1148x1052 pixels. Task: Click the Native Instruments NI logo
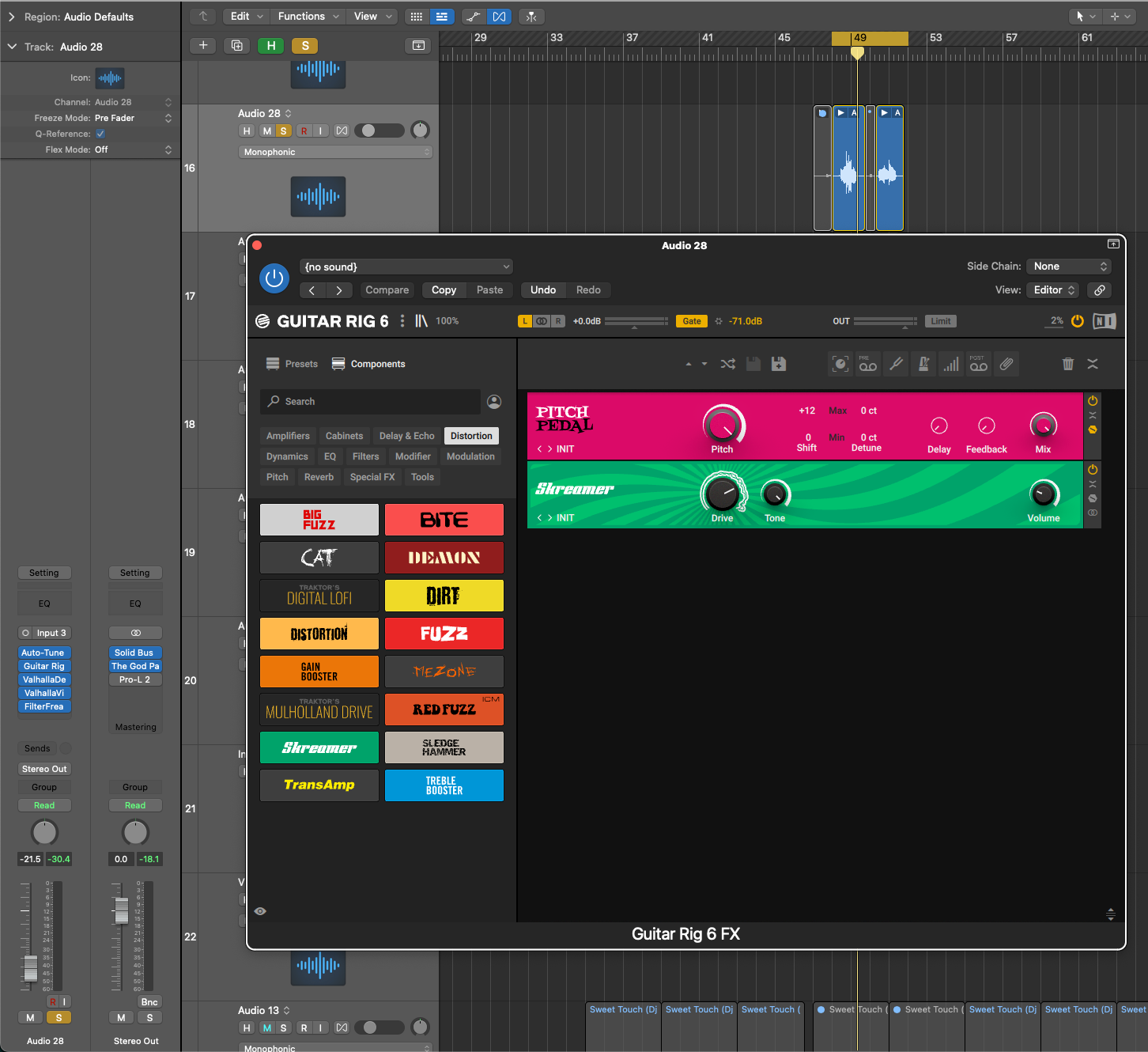pyautogui.click(x=1105, y=321)
